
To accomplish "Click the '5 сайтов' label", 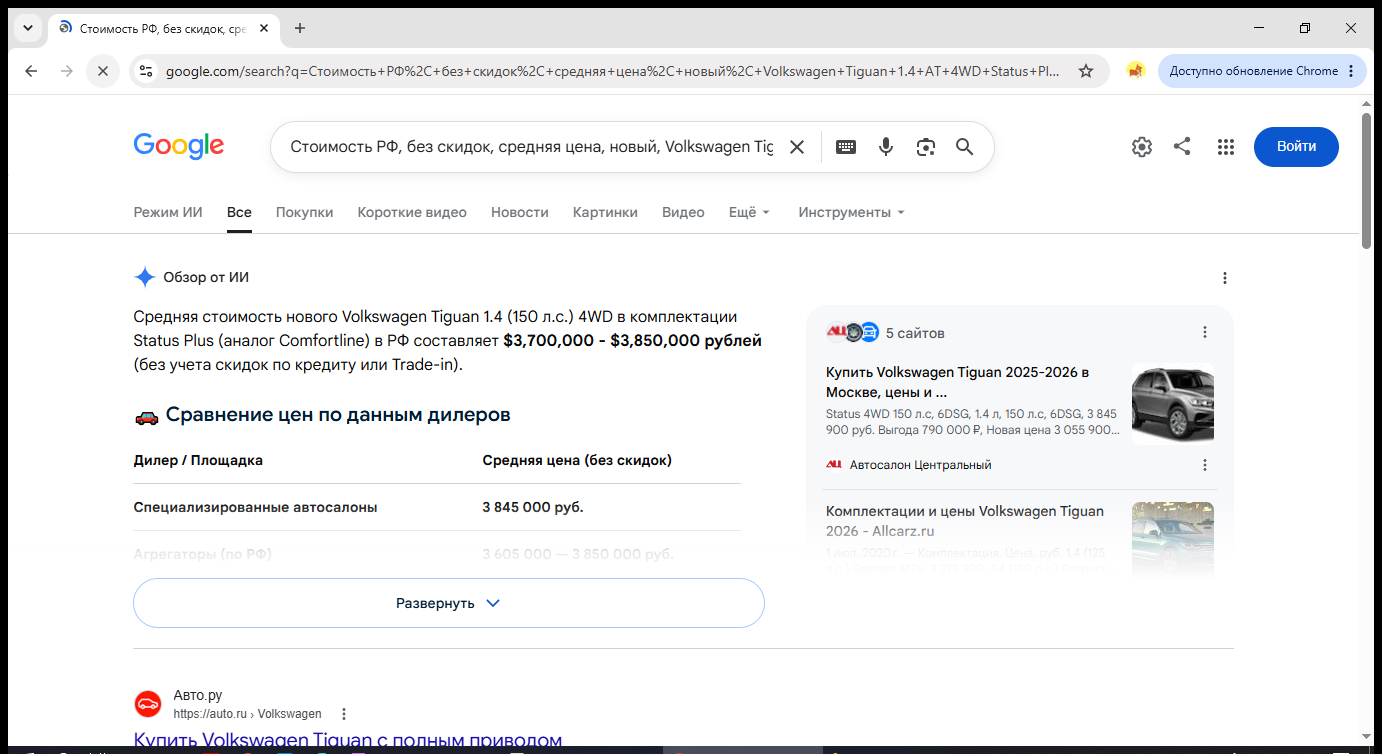I will coord(915,333).
